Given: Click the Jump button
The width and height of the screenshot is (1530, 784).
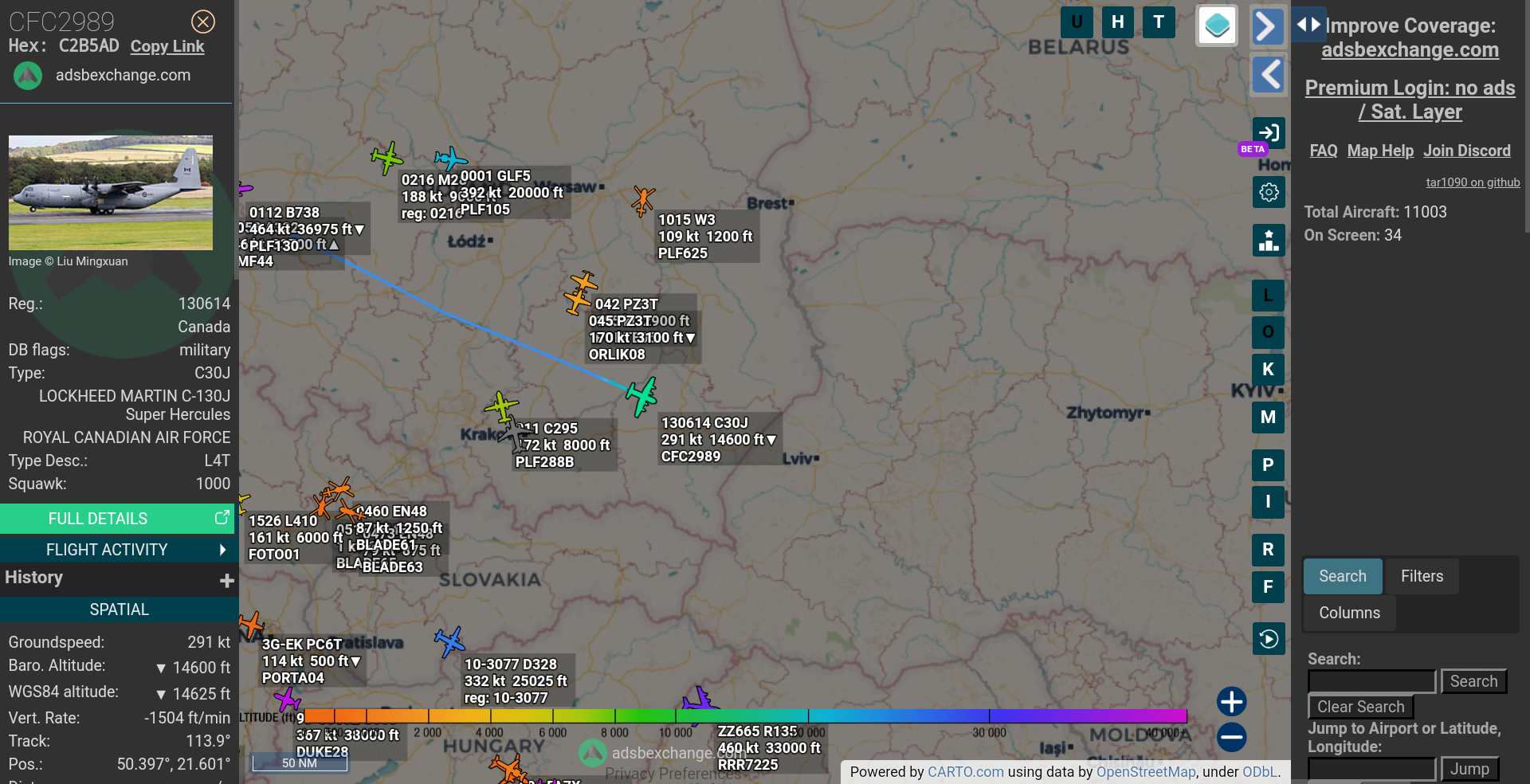Looking at the screenshot, I should tap(1469, 769).
